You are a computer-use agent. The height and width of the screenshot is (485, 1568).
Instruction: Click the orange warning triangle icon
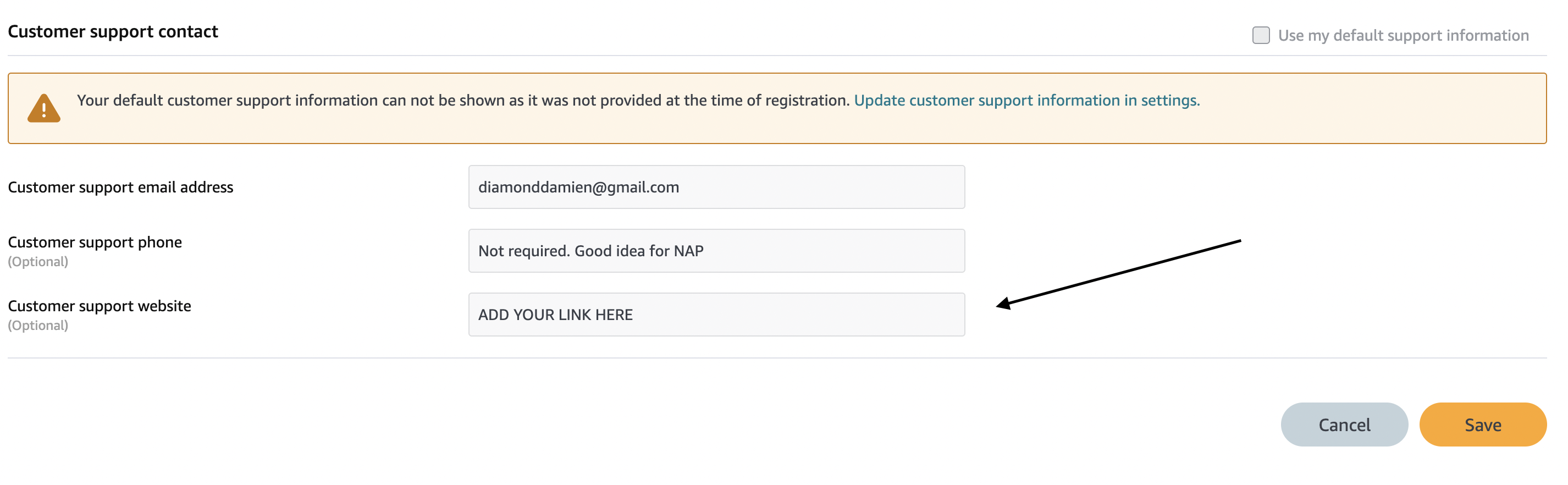(x=44, y=108)
